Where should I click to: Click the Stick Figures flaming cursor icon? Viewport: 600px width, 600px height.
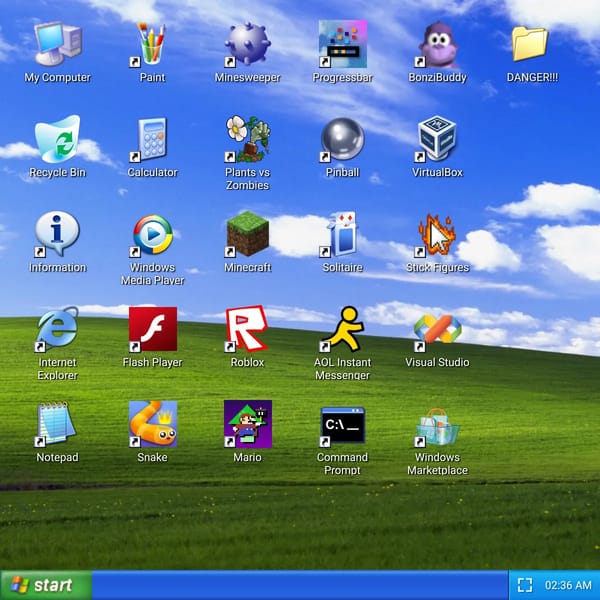pos(437,235)
